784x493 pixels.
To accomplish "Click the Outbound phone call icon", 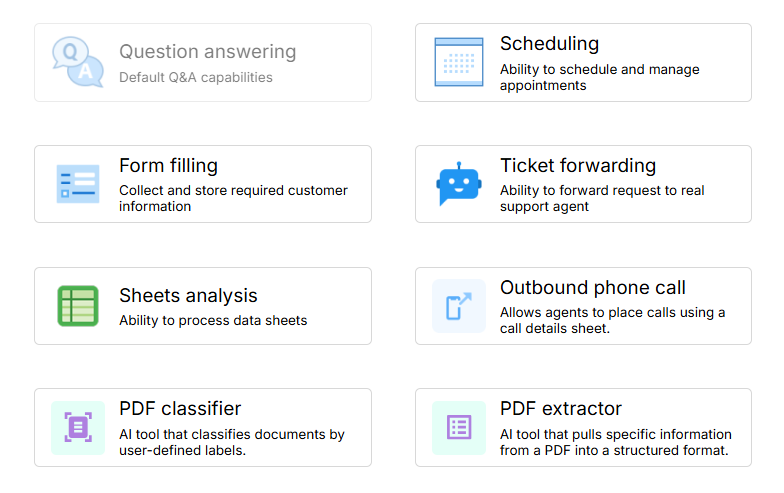I will click(459, 306).
